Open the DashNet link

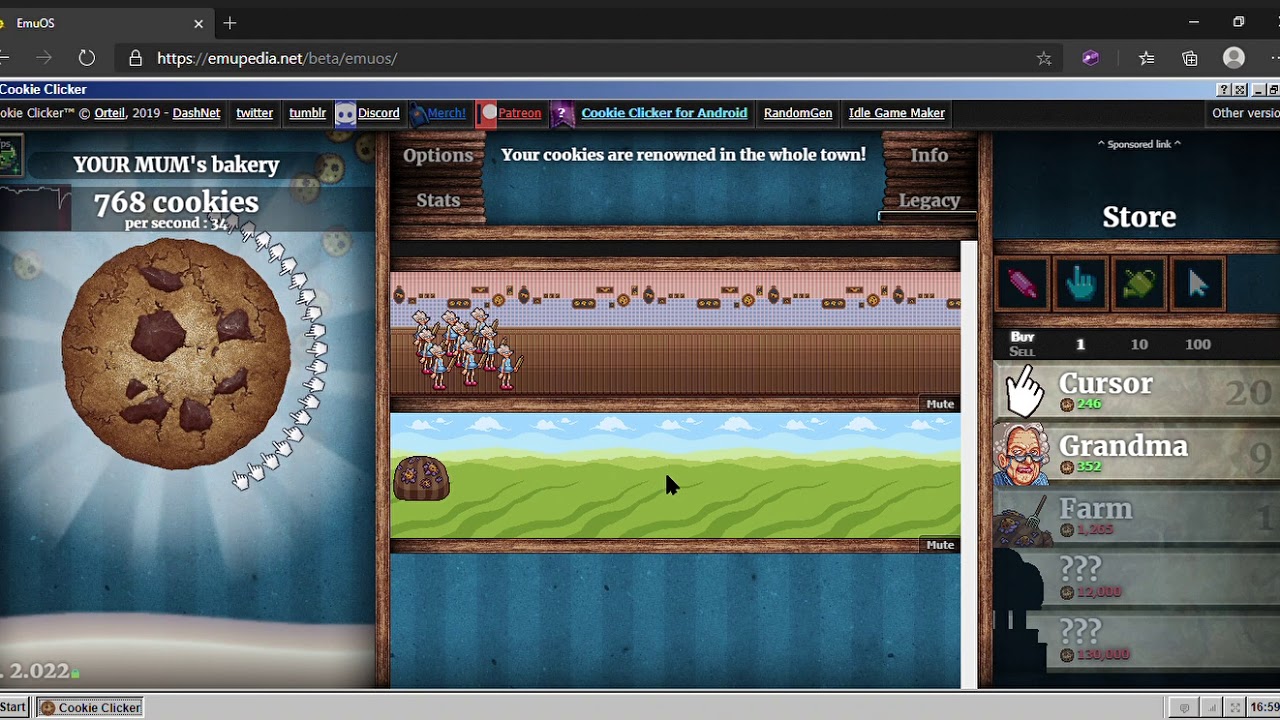coord(196,113)
